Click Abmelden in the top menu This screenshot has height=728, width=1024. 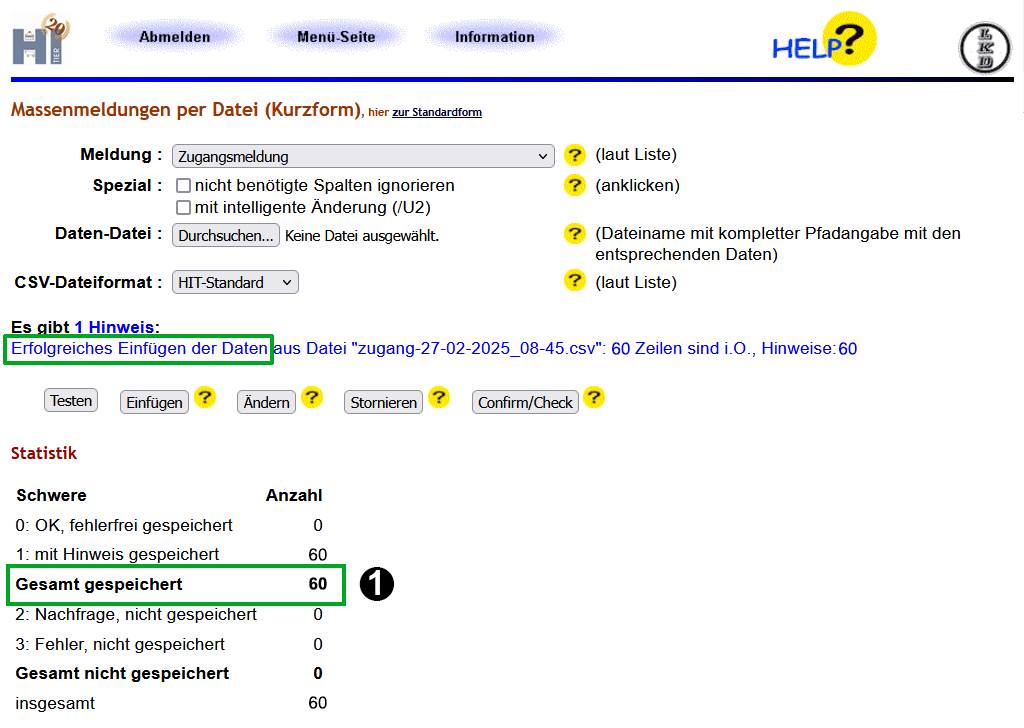(x=175, y=37)
